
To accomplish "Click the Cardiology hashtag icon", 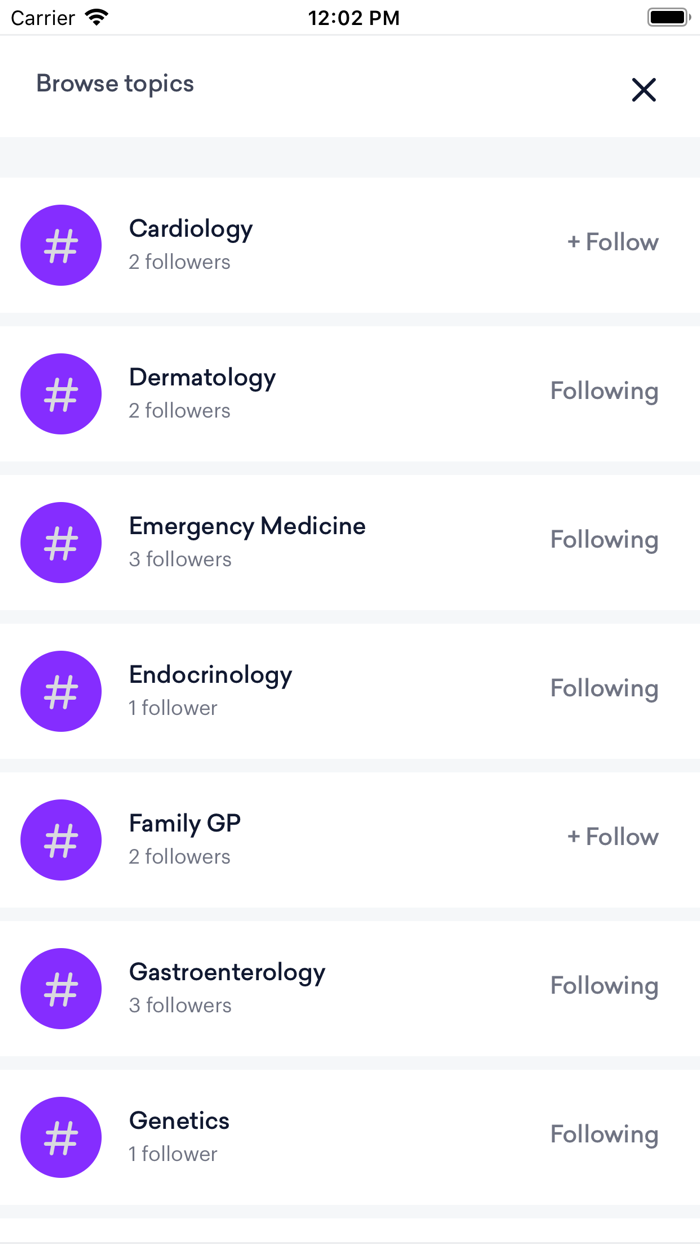I will 61,245.
